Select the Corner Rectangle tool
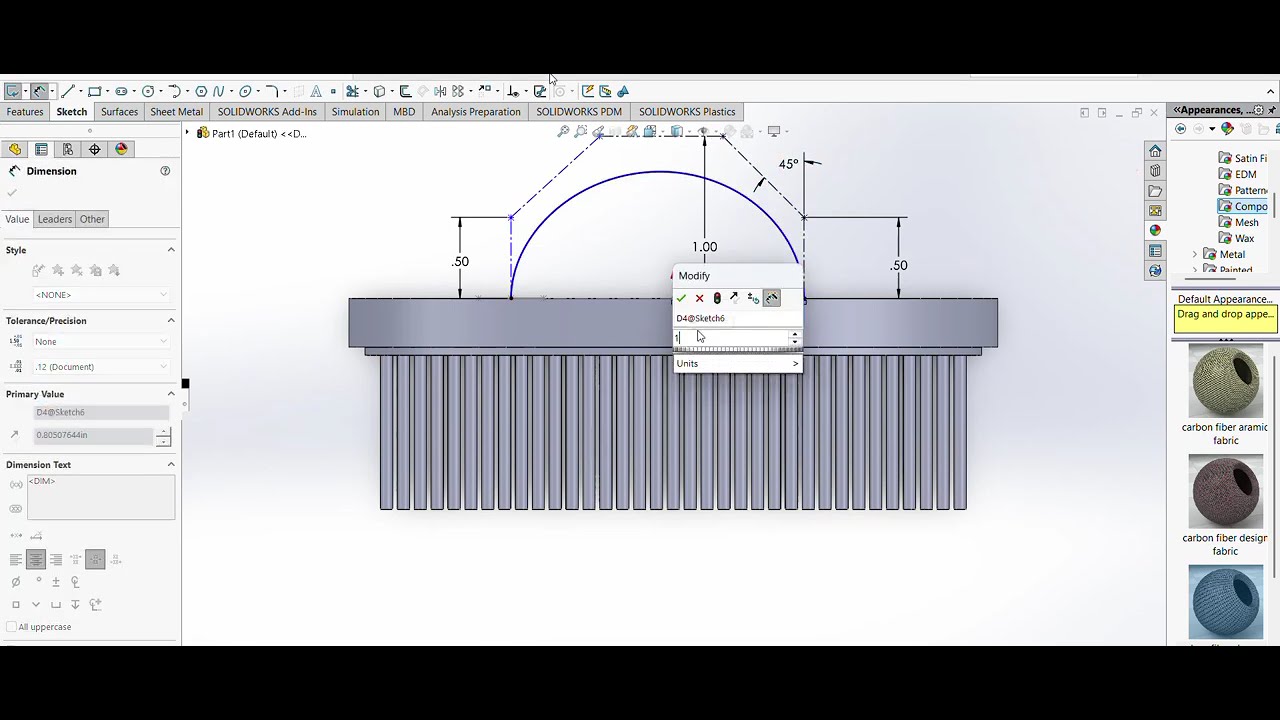The height and width of the screenshot is (720, 1280). (95, 91)
